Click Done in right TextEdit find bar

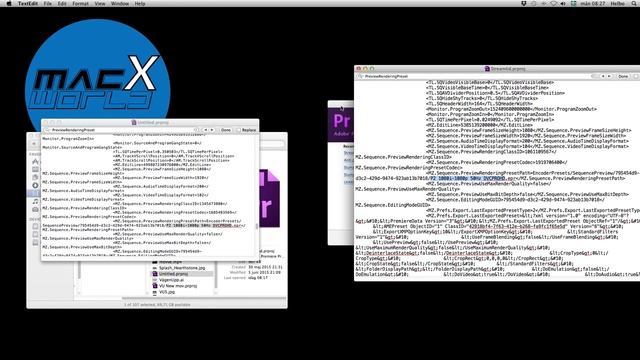coord(623,76)
